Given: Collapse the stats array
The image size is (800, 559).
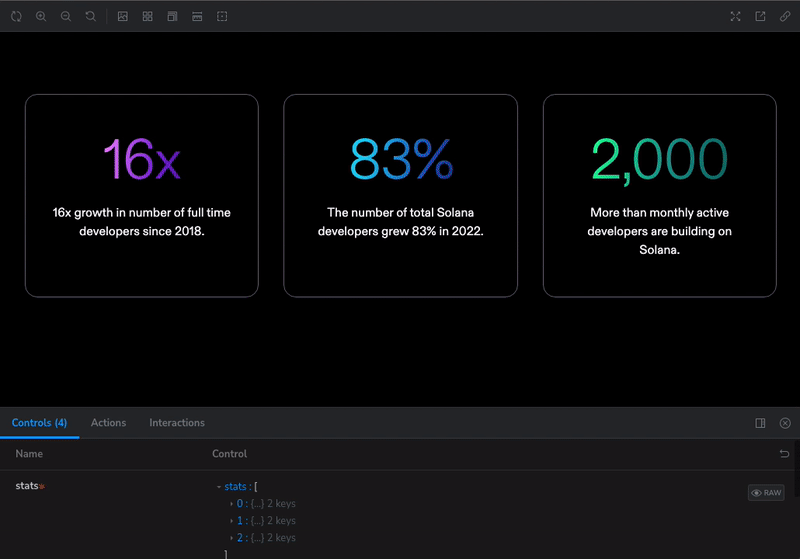Looking at the screenshot, I should click(219, 487).
